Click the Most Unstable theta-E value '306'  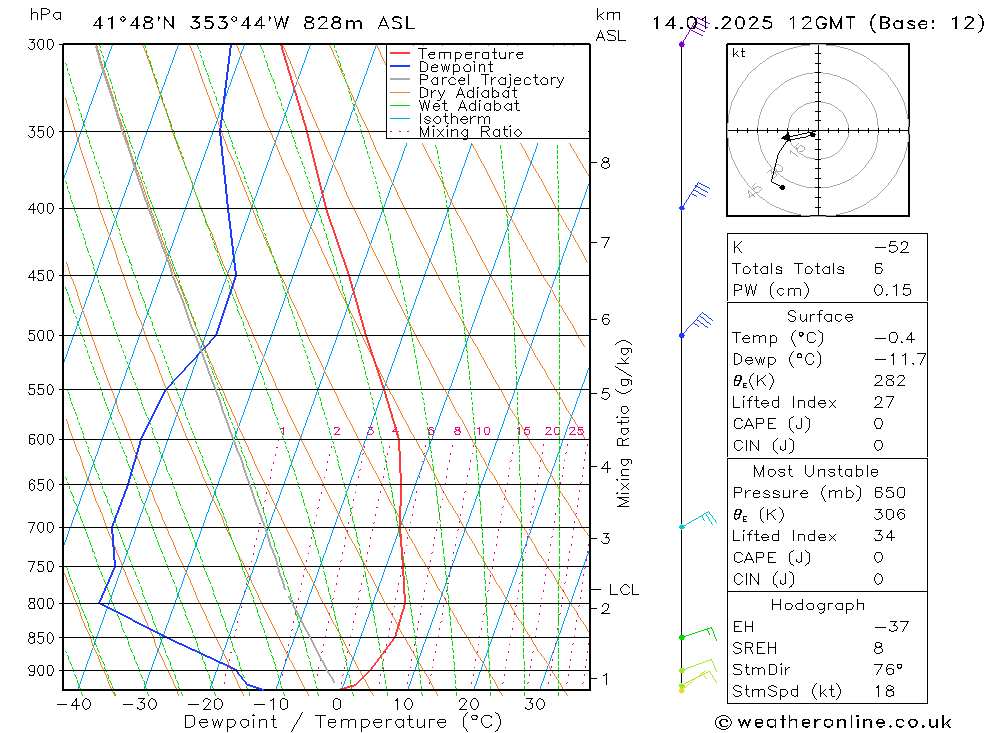890,514
